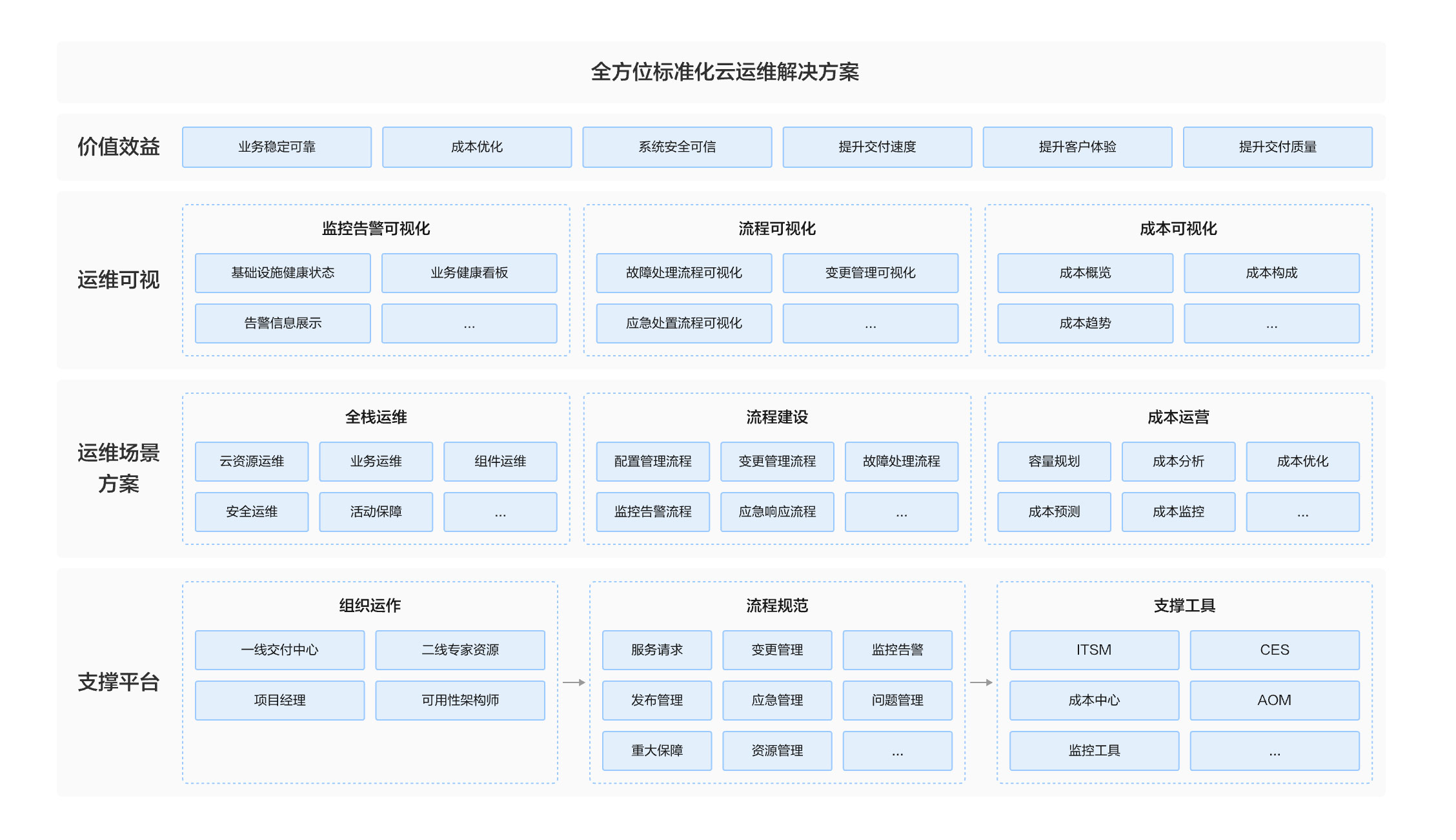Screen dimensions: 1456x840
Task: Select 活动保障 under 全栈运维
Action: click(376, 512)
